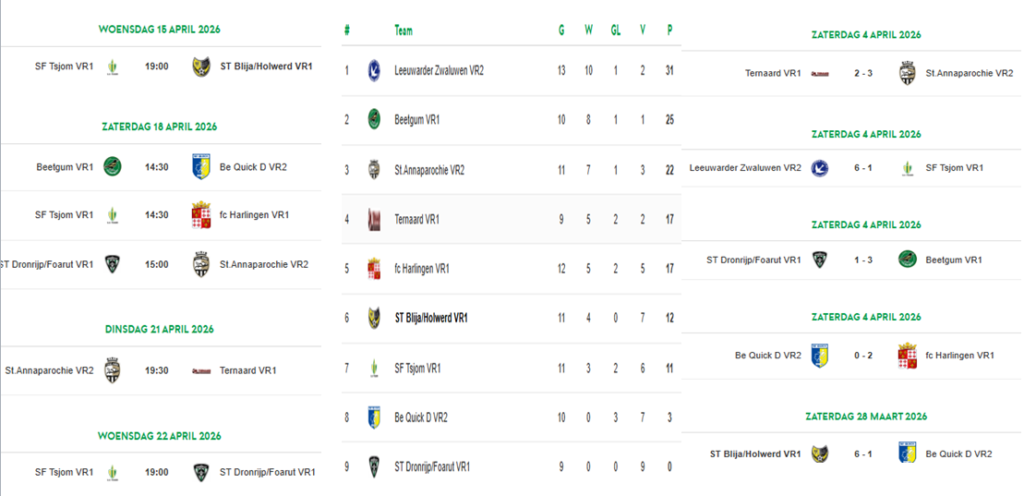Click Beetgum VR1 club logo in standings

pyautogui.click(x=374, y=119)
